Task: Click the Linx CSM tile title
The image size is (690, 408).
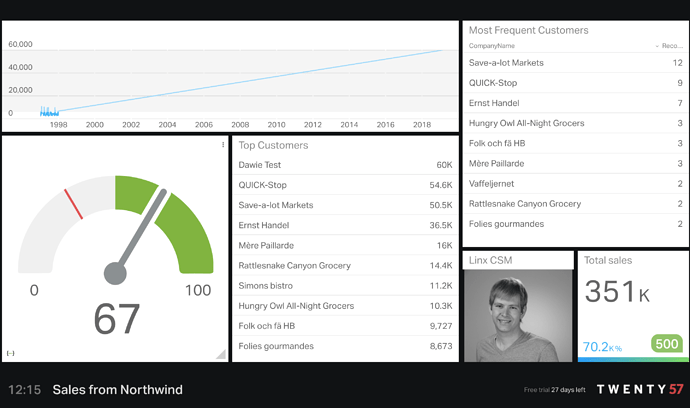Action: point(490,260)
